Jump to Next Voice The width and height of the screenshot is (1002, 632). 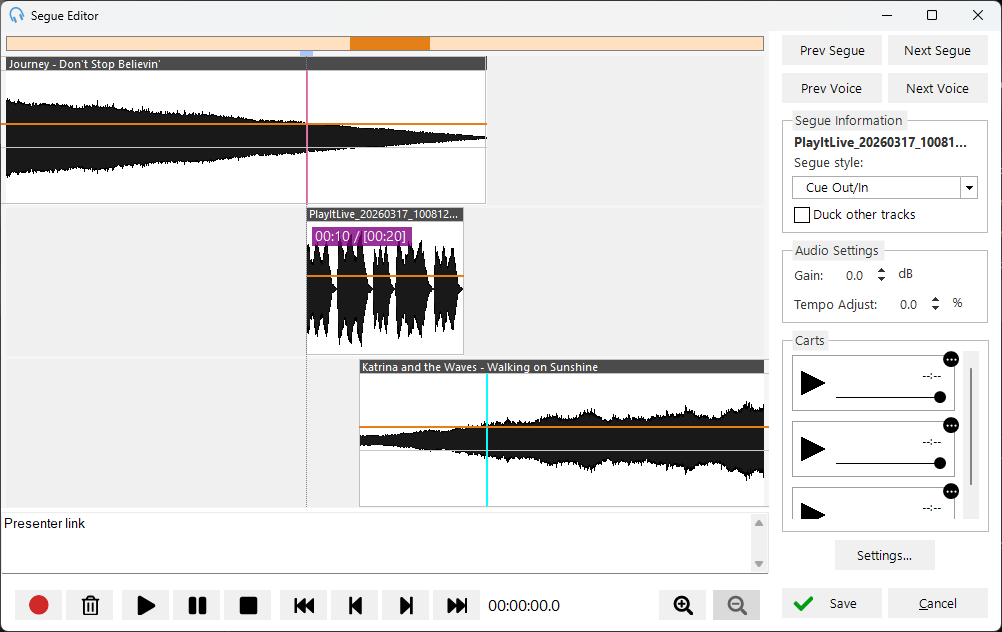point(937,89)
